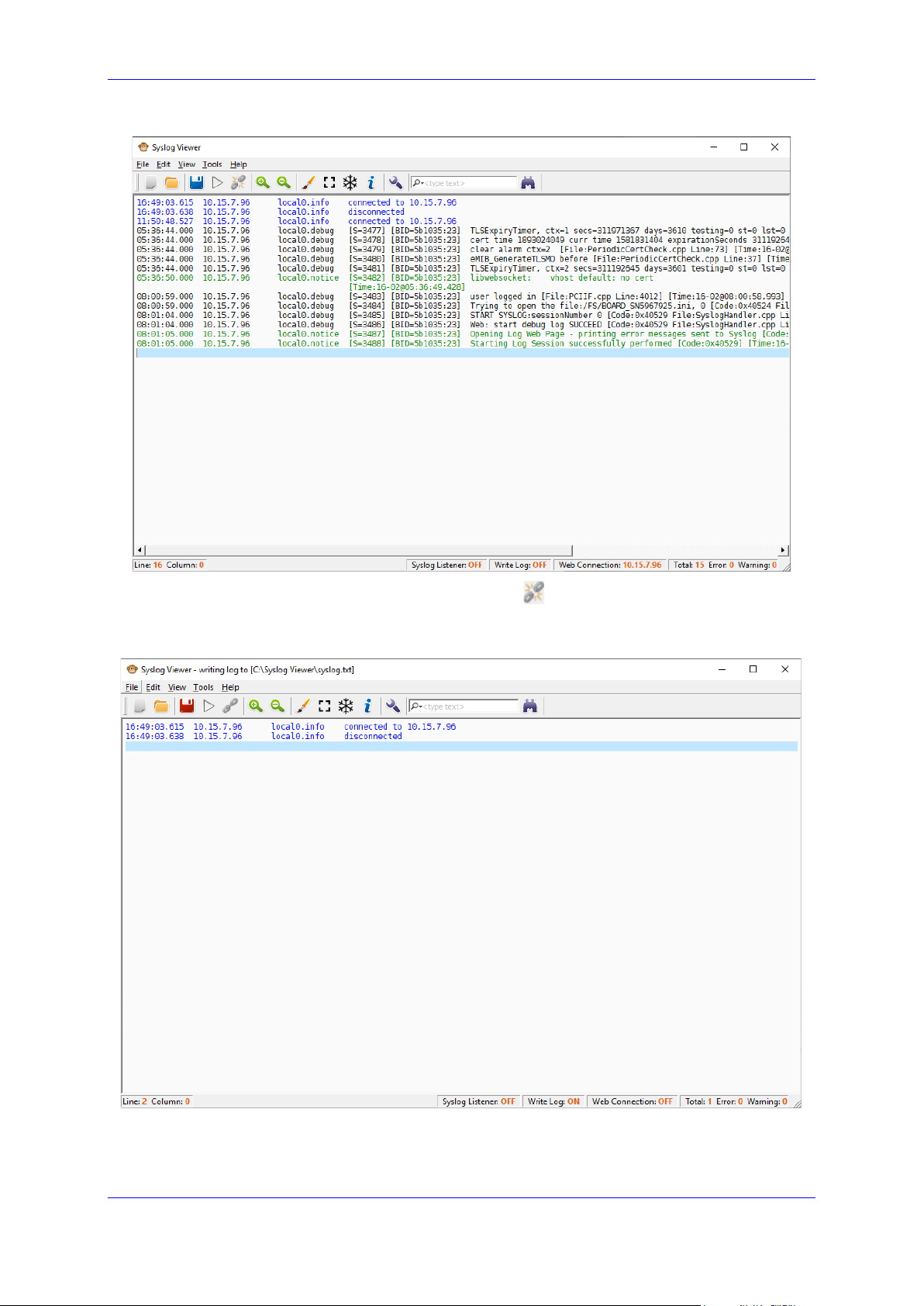Click red floppy stop-log icon in lower window

[187, 706]
